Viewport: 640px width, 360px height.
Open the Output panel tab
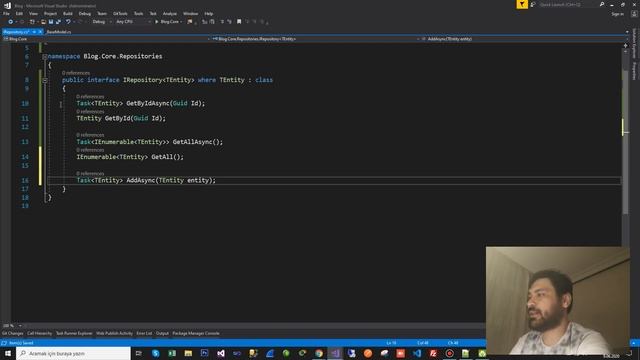click(162, 333)
